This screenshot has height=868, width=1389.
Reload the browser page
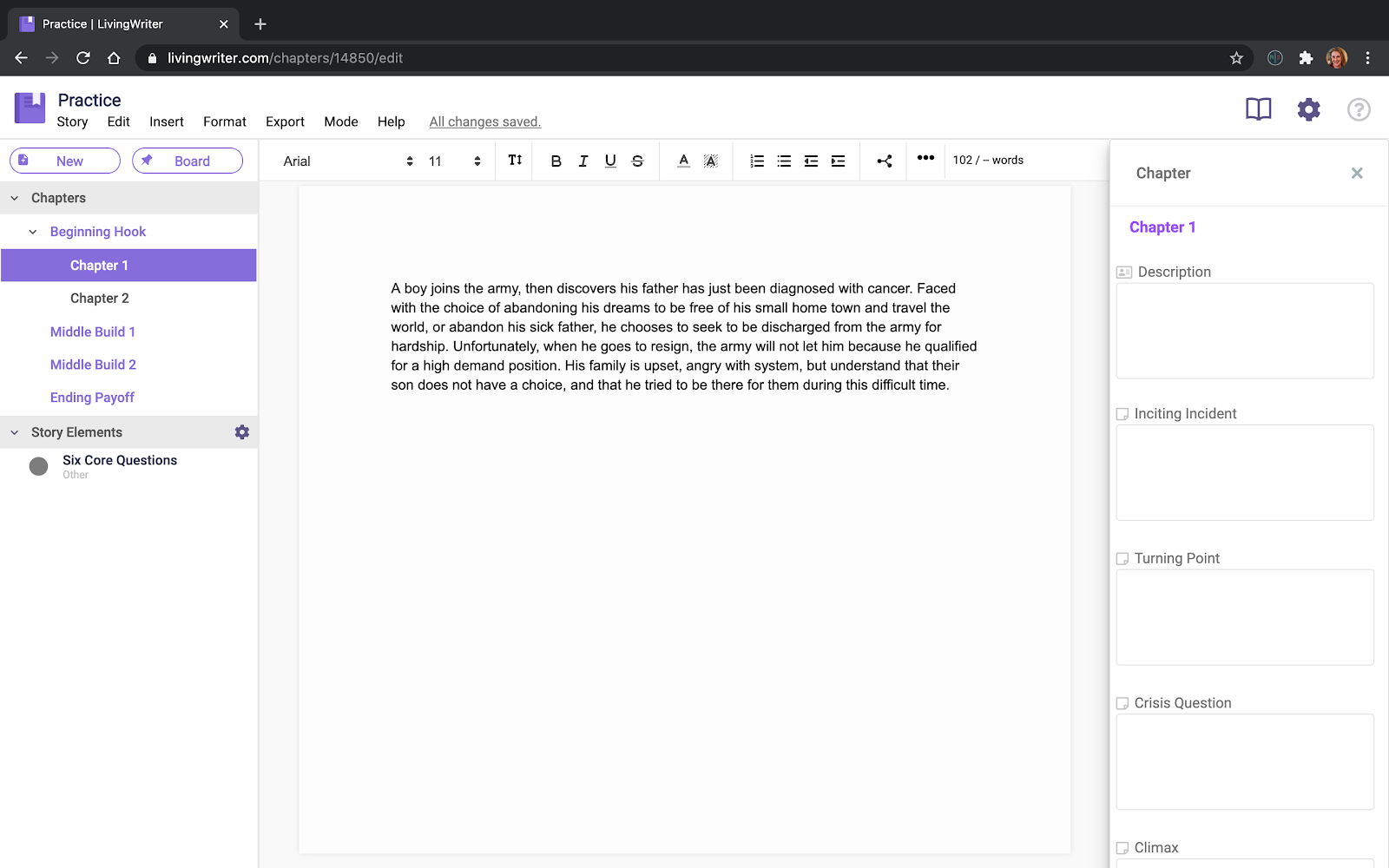83,58
